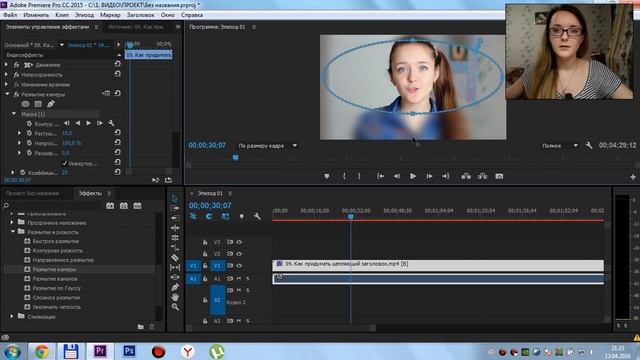Image resolution: width=640 pixels, height=360 pixels.
Task: Select the Slip tool
Action: 175,267
